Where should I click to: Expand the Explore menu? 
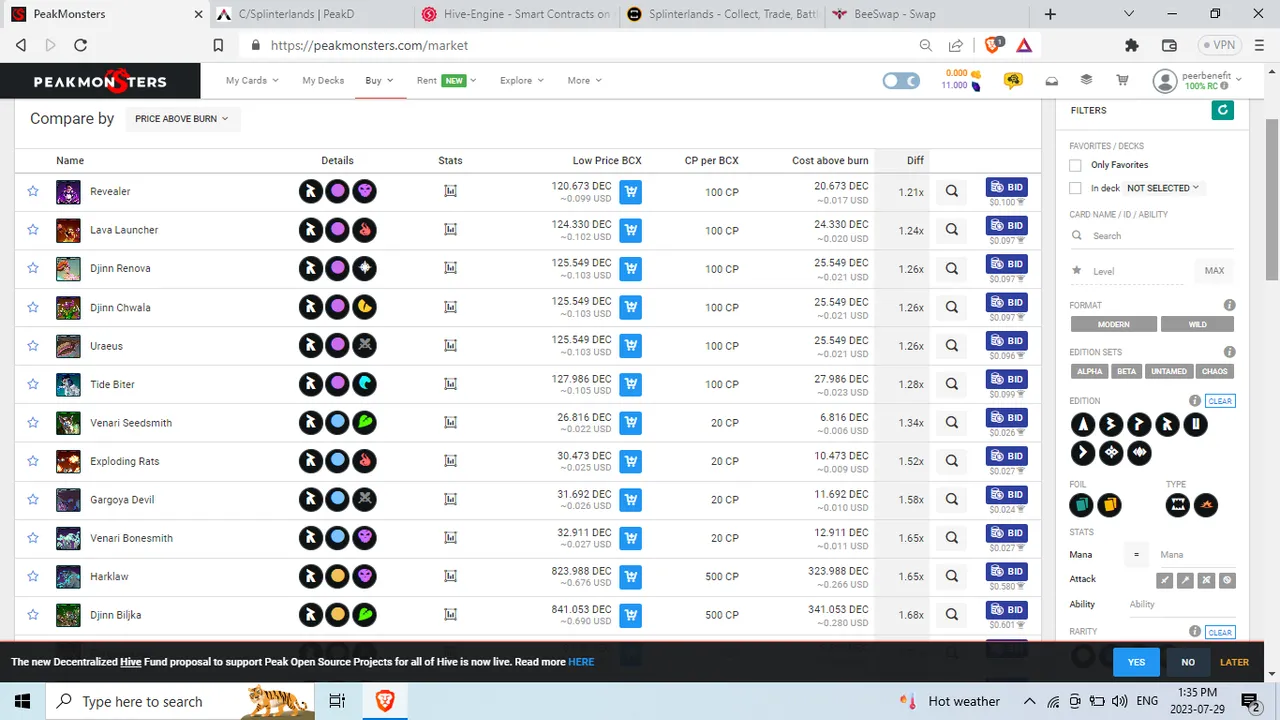[522, 81]
